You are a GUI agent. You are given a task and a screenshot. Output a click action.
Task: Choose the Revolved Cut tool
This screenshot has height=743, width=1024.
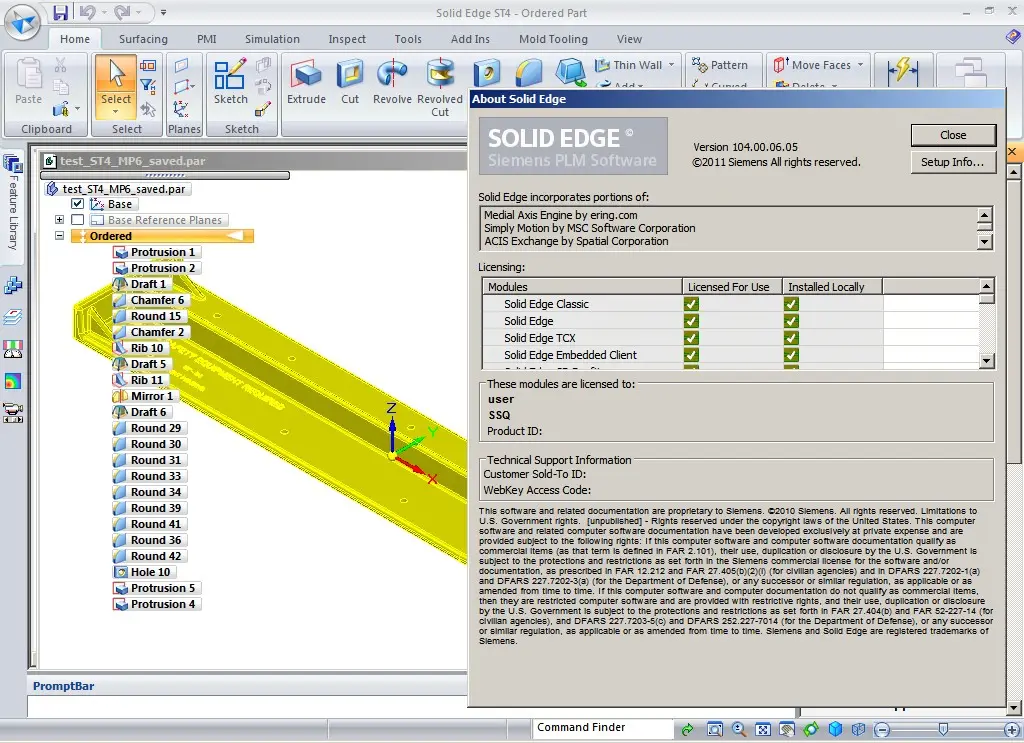point(440,87)
